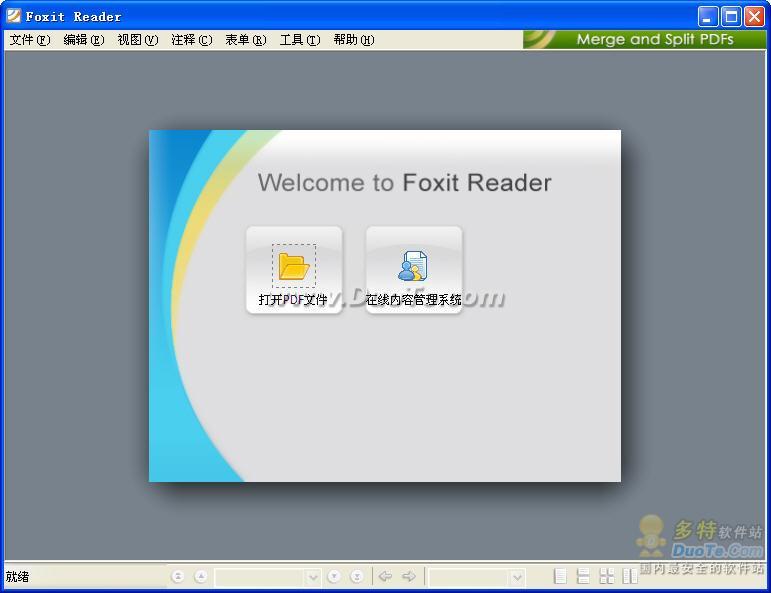Click the 就绪 status text
The image size is (771, 593).
pos(17,576)
